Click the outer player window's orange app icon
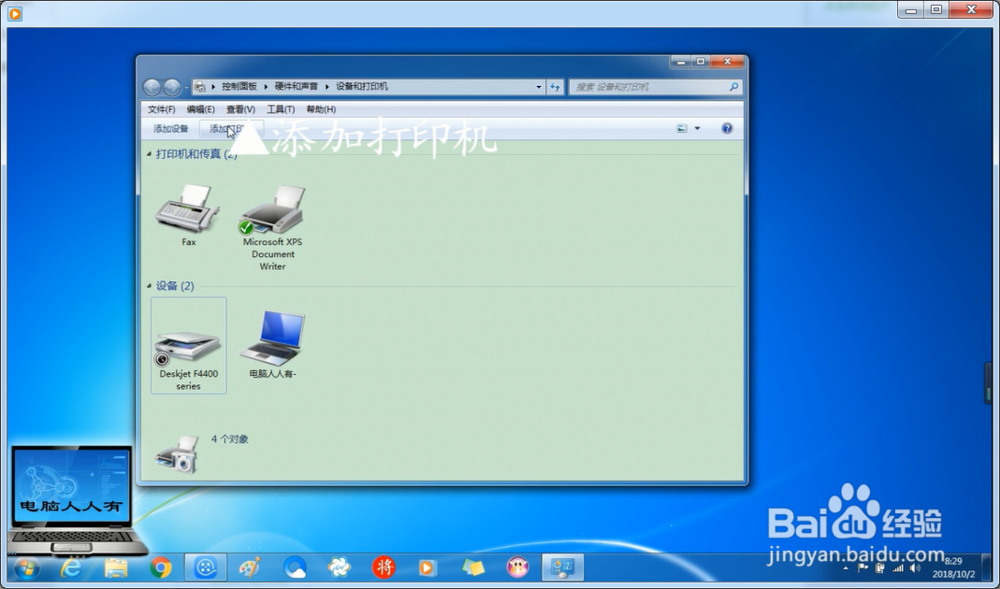The width and height of the screenshot is (1000, 589). click(x=15, y=13)
